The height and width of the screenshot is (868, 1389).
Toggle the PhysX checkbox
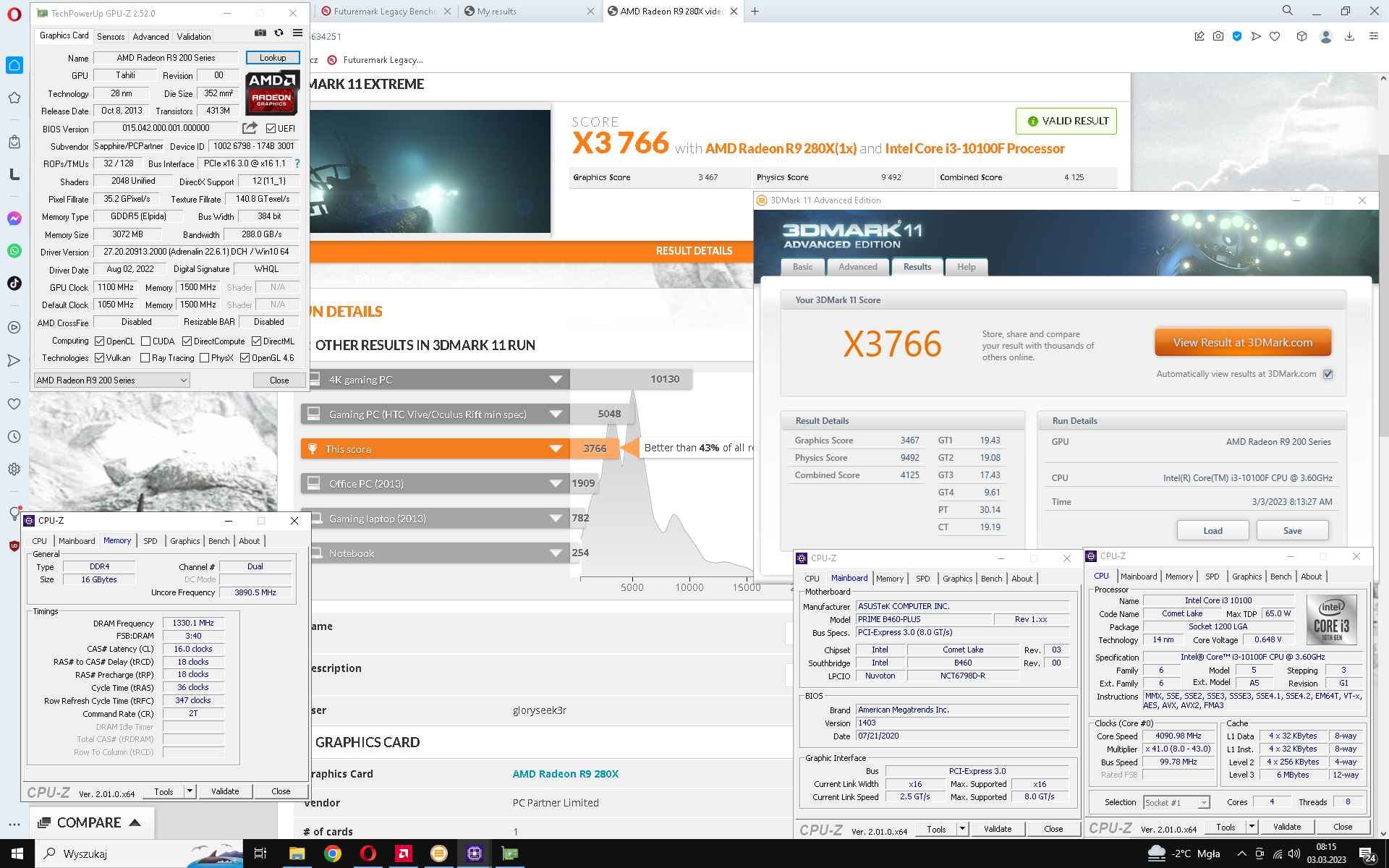click(204, 358)
